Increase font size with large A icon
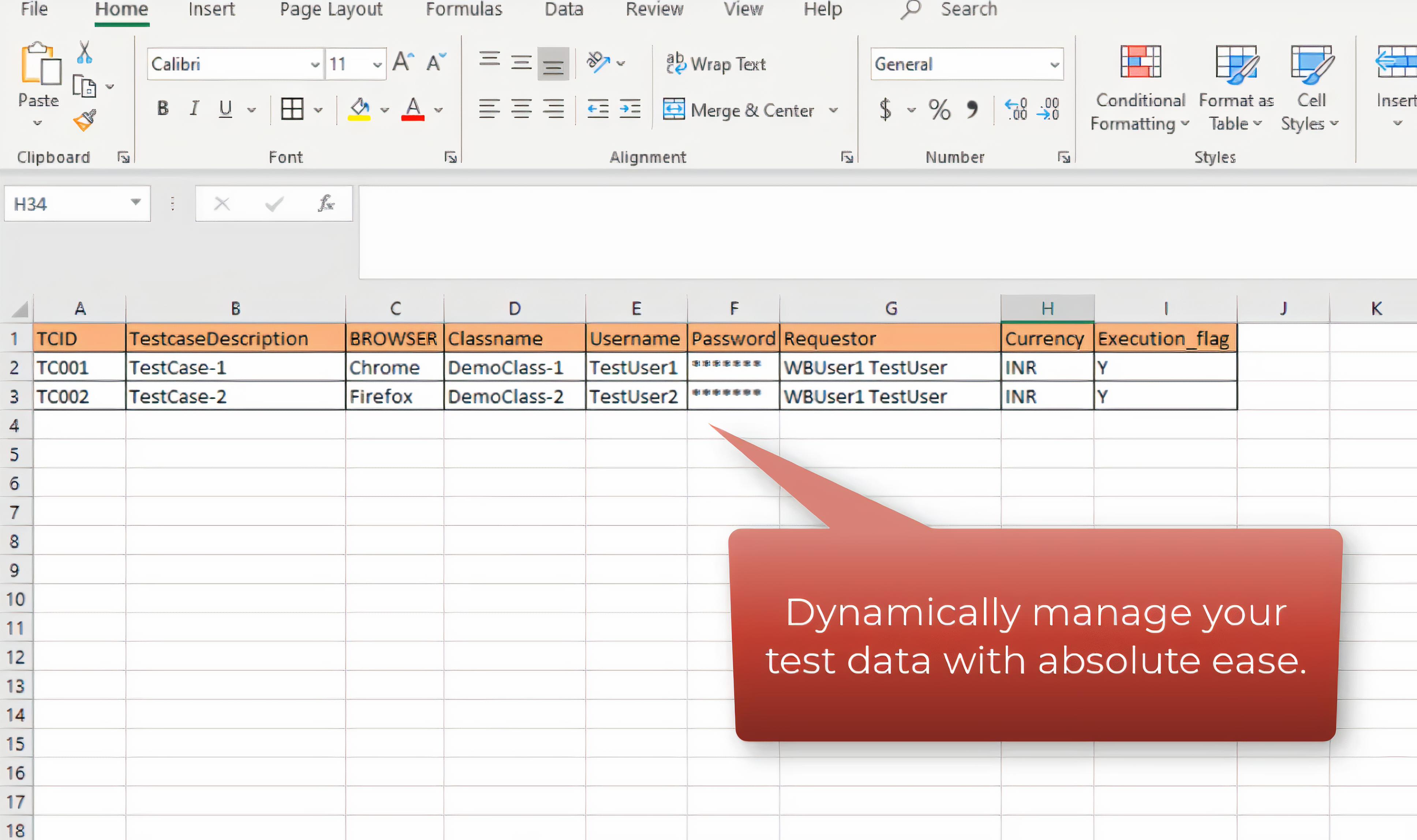The height and width of the screenshot is (840, 1417). click(403, 62)
